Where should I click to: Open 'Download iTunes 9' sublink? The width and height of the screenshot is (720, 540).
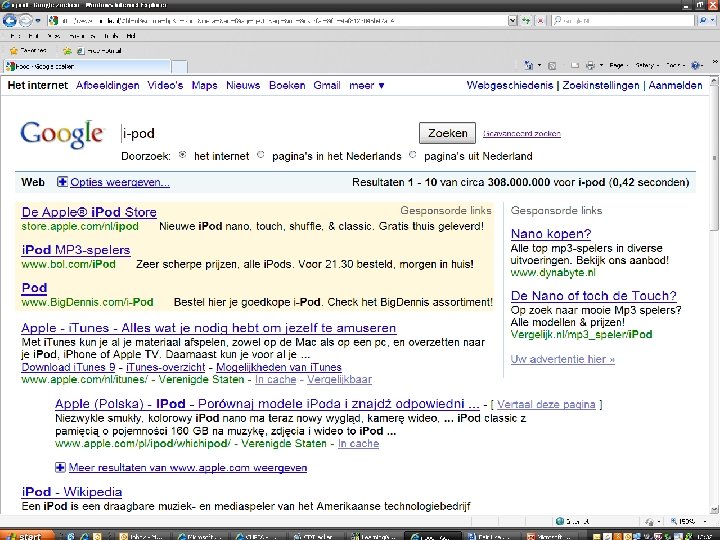[68, 367]
